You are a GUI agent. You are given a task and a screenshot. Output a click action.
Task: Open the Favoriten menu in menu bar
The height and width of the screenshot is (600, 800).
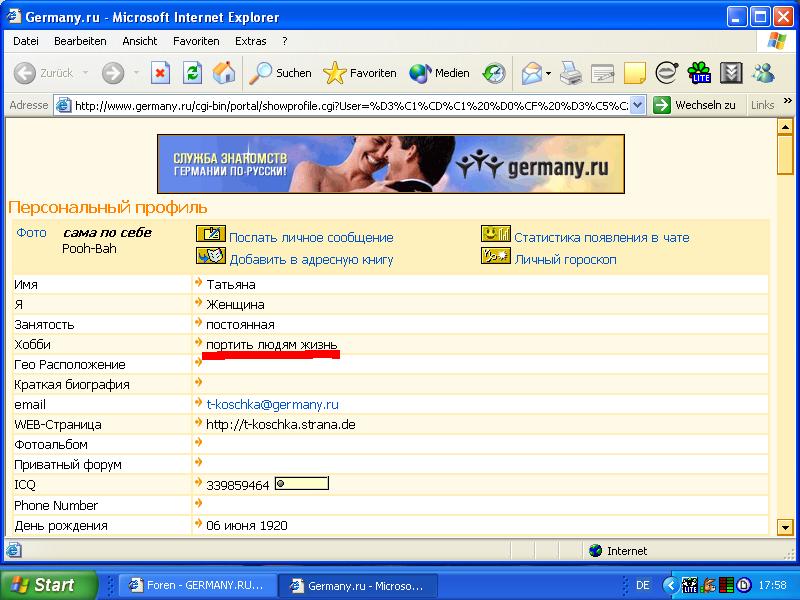(196, 41)
